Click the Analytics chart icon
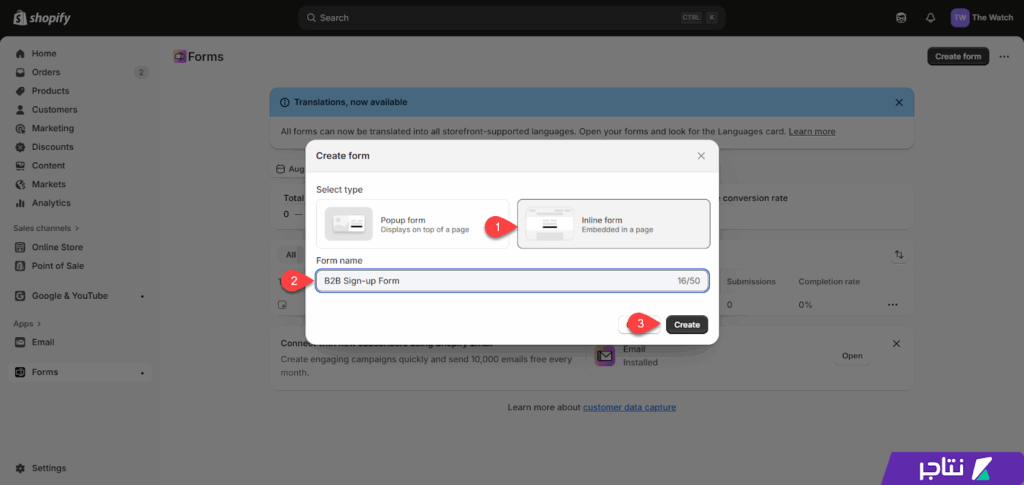Image resolution: width=1024 pixels, height=485 pixels. [20, 203]
